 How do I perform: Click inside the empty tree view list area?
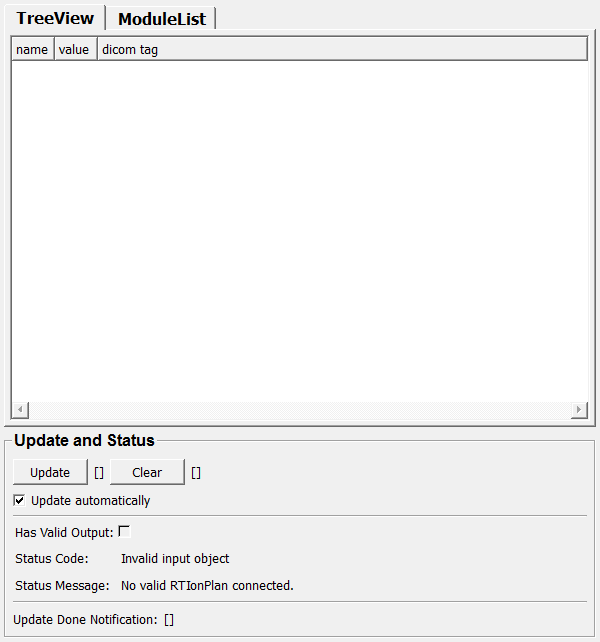(300, 230)
